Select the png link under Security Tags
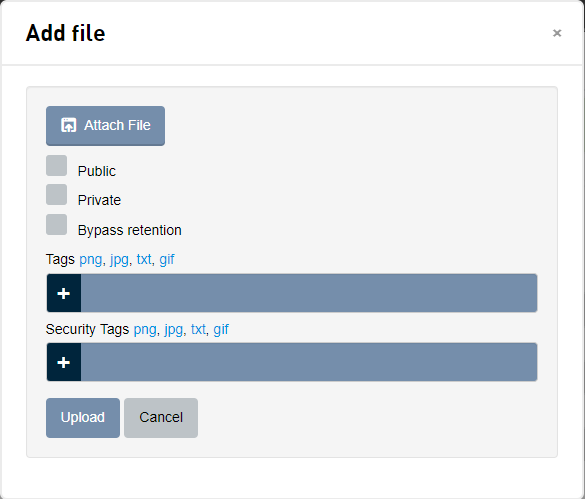585x499 pixels. 145,330
